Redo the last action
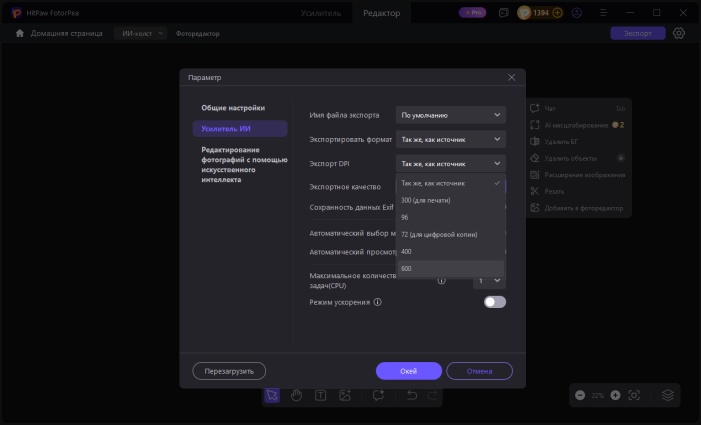 coord(432,395)
